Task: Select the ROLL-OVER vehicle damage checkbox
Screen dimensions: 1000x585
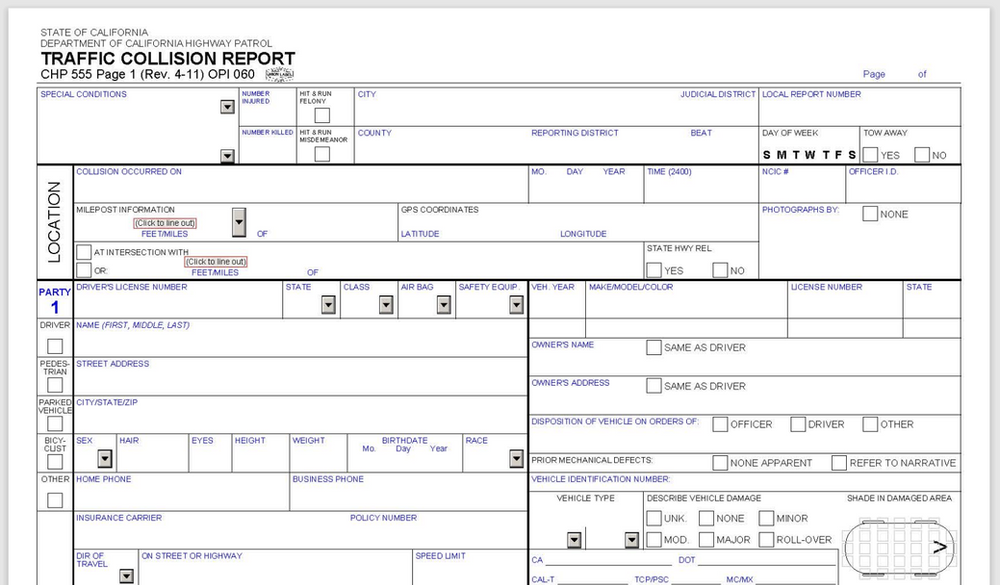Action: pyautogui.click(x=767, y=540)
